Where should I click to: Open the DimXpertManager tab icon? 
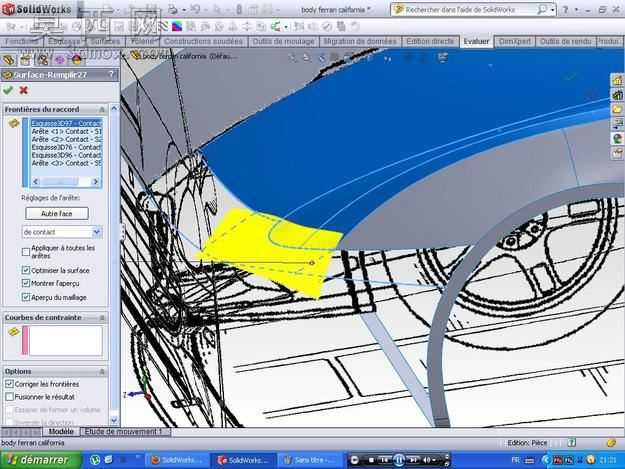click(60, 60)
